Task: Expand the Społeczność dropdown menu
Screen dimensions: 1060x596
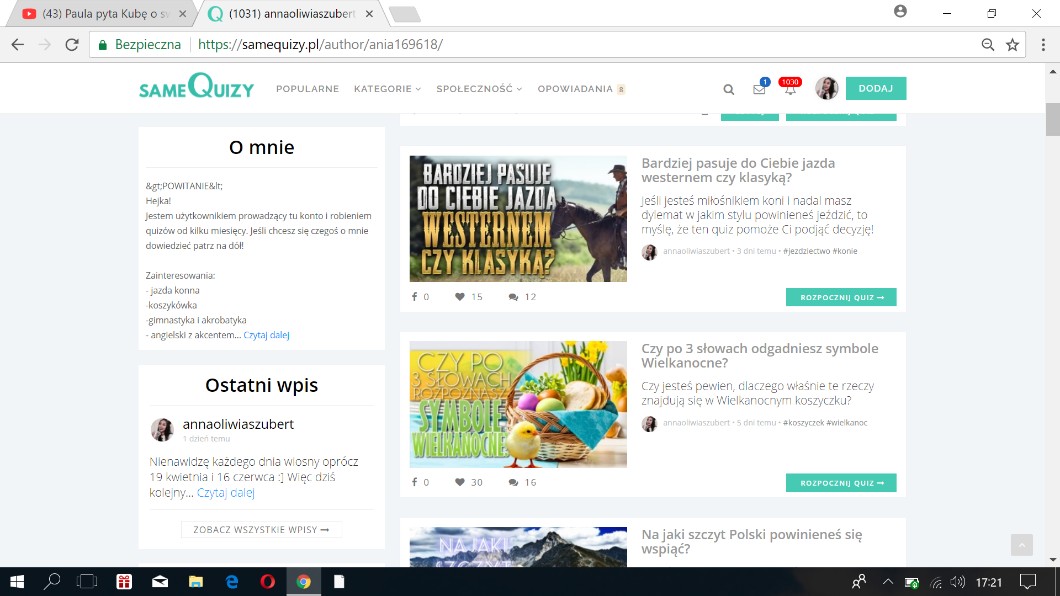Action: click(x=479, y=89)
